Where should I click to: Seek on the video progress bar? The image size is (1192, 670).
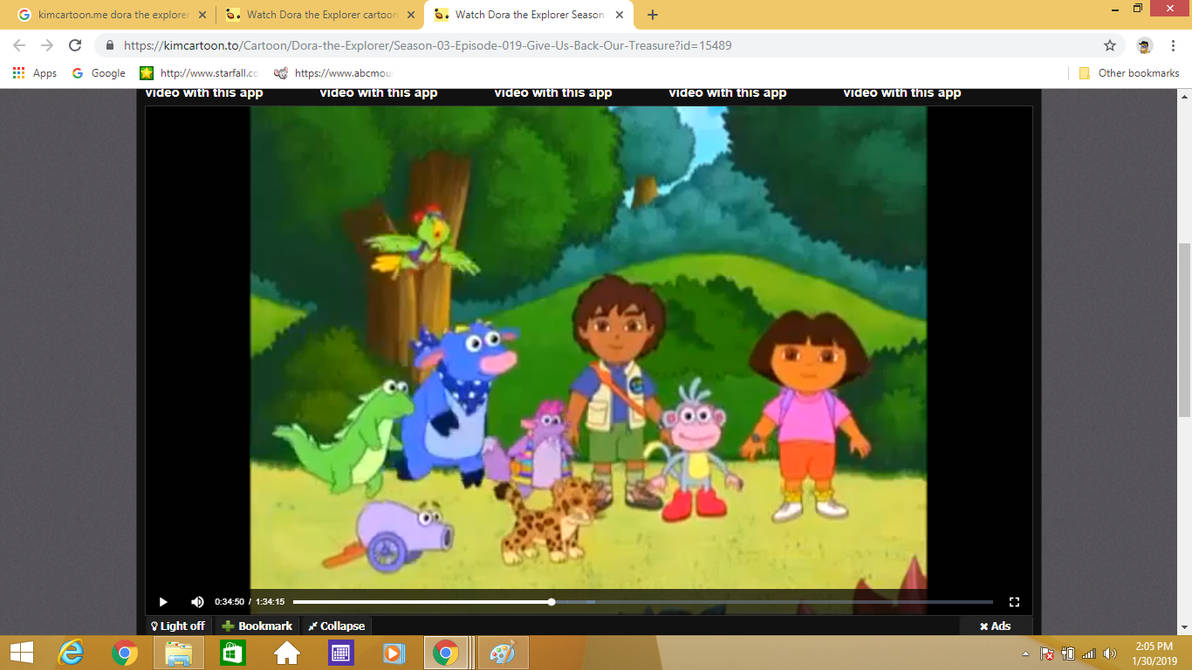(x=643, y=602)
